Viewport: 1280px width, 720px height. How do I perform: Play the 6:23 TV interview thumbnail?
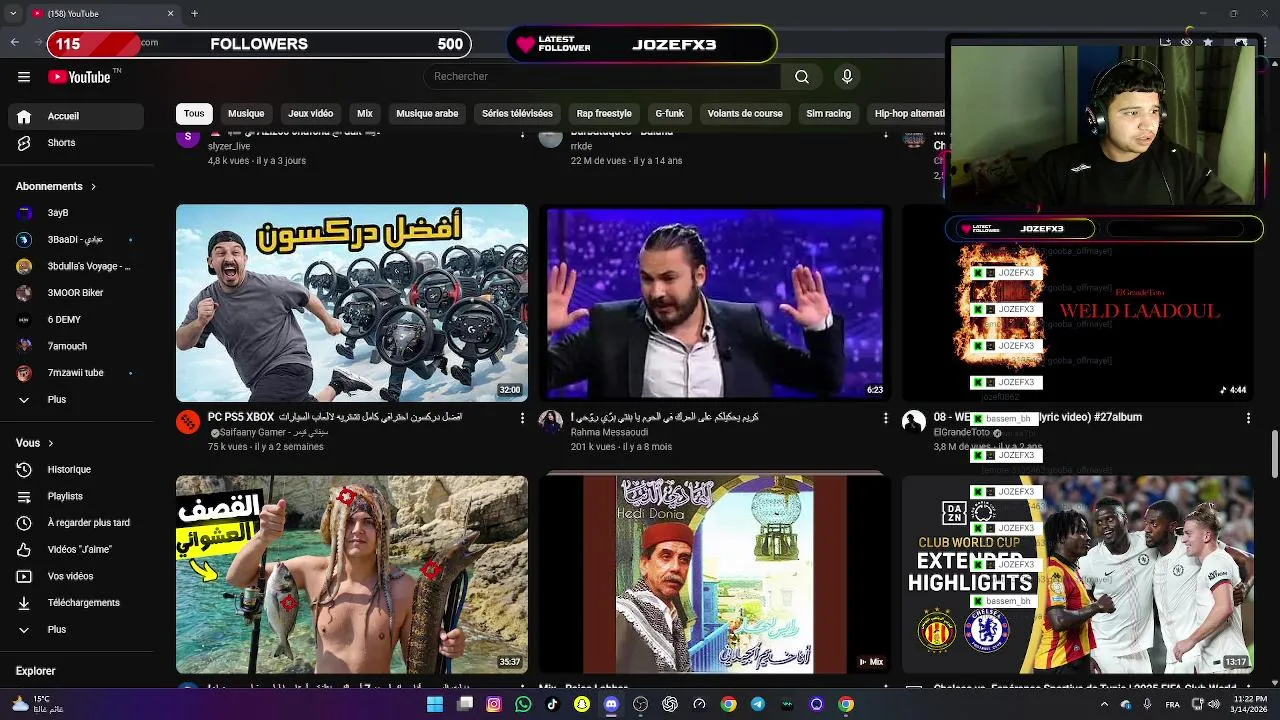click(x=715, y=303)
